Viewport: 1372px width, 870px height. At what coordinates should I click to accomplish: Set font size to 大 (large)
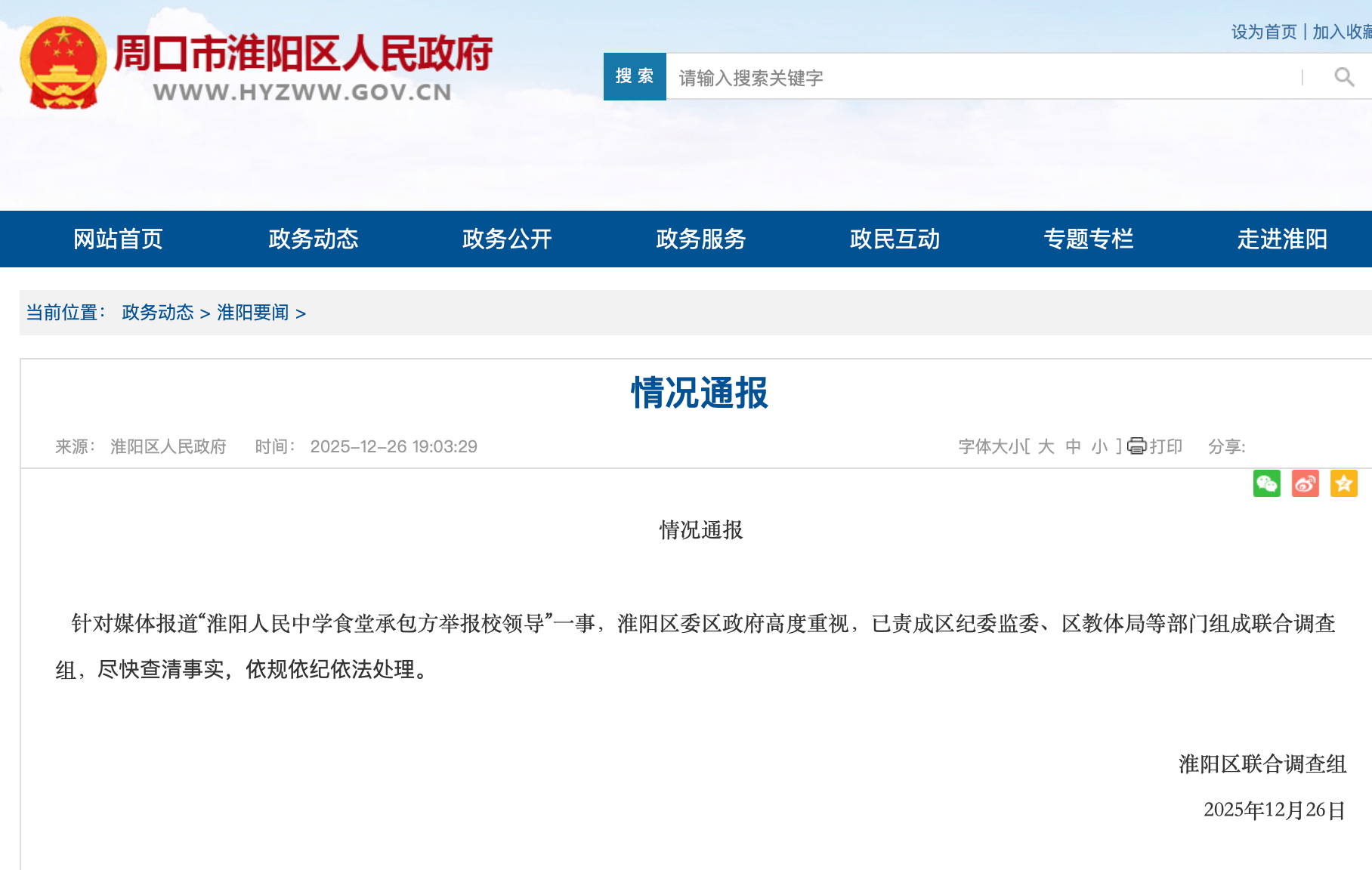tap(1046, 446)
